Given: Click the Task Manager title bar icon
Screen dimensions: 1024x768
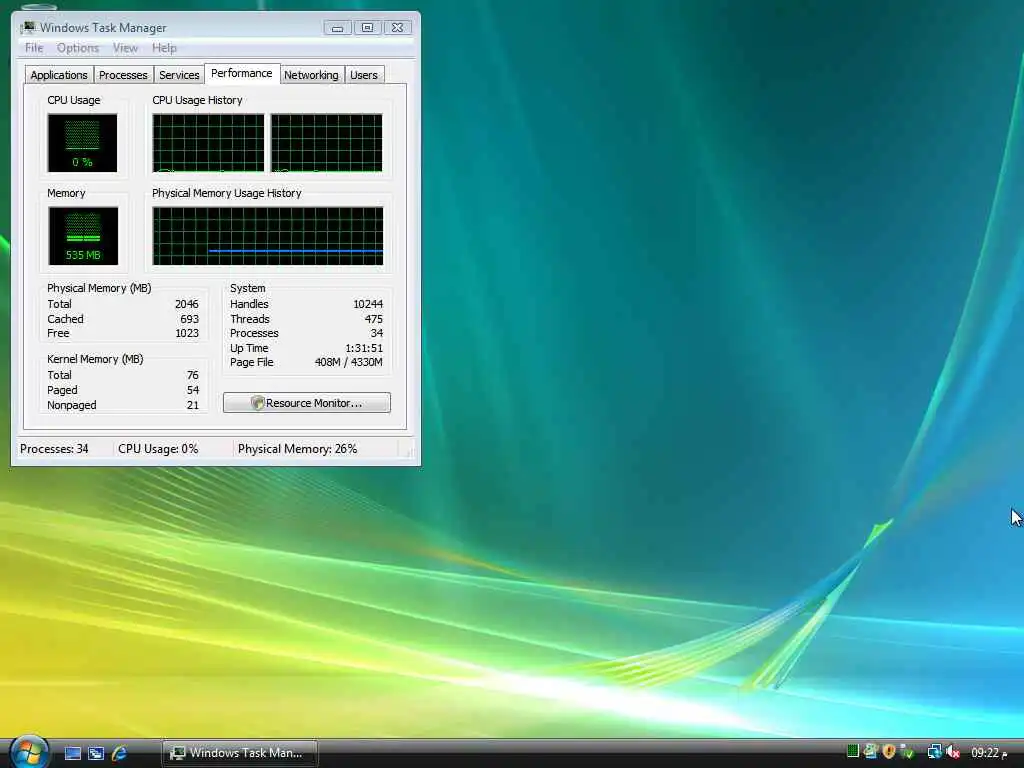Looking at the screenshot, I should point(28,27).
